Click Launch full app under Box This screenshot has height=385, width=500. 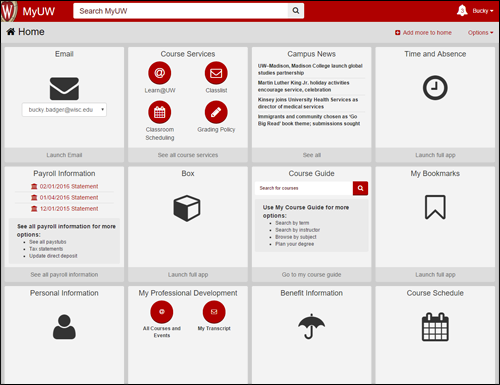coord(188,275)
